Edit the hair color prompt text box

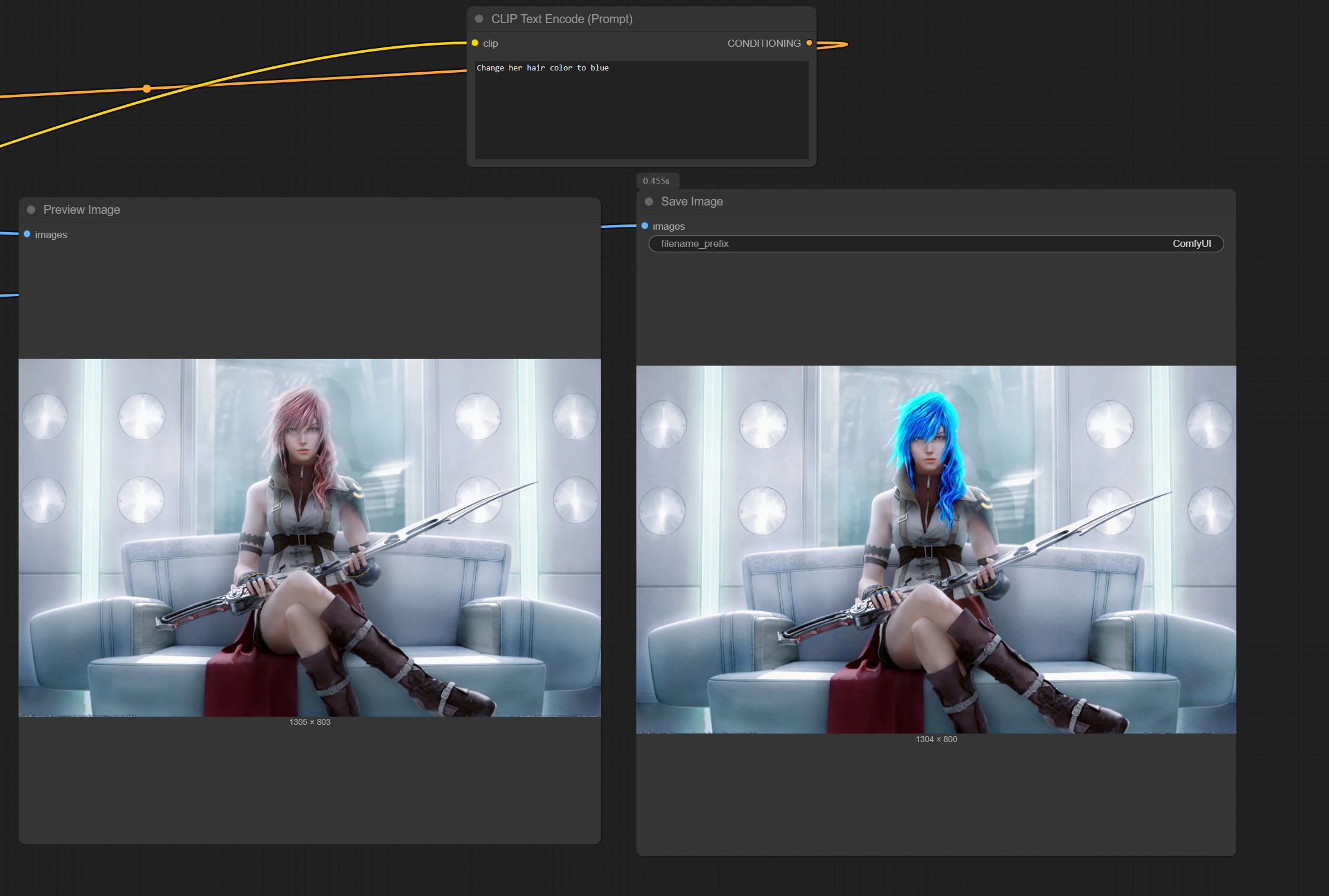point(642,110)
